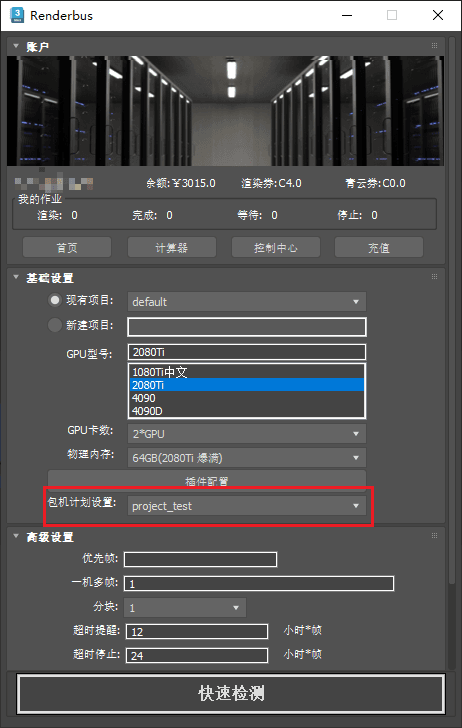462x728 pixels.
Task: Click the 账户 panel grip handle icon
Action: coord(434,46)
